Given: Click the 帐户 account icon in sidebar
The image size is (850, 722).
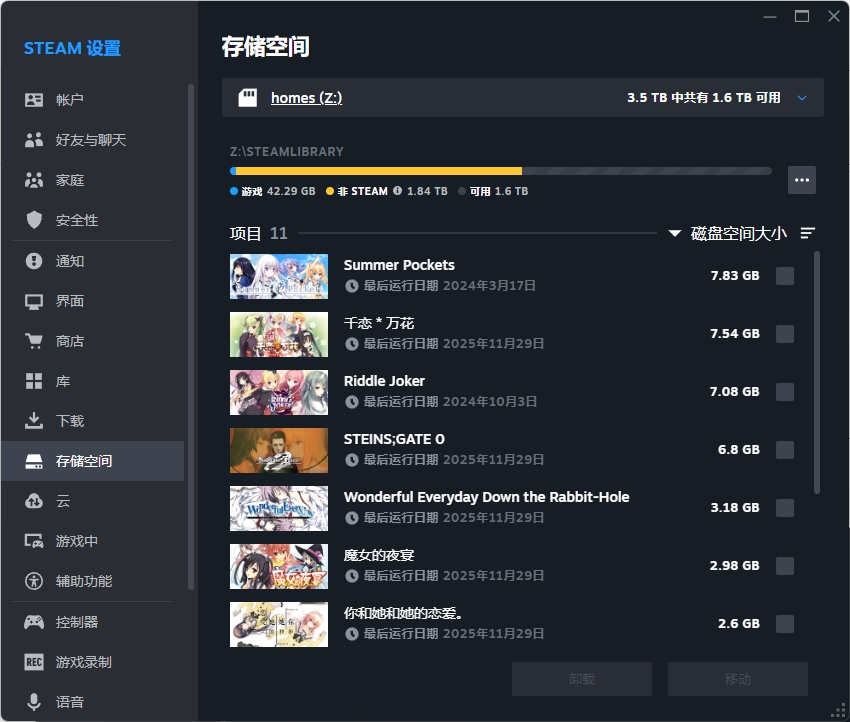Looking at the screenshot, I should (34, 100).
